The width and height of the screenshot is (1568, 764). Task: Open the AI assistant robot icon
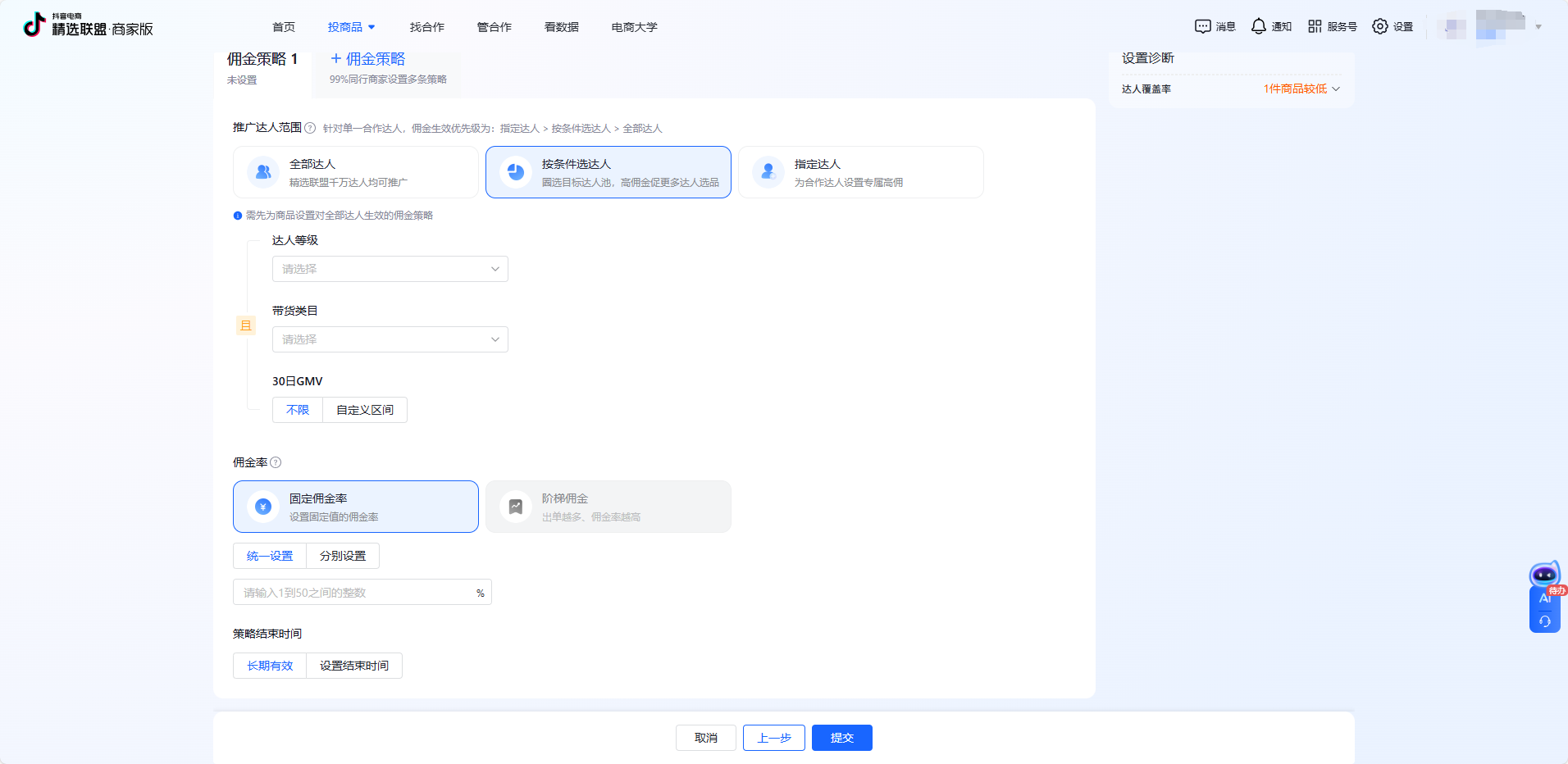point(1544,575)
